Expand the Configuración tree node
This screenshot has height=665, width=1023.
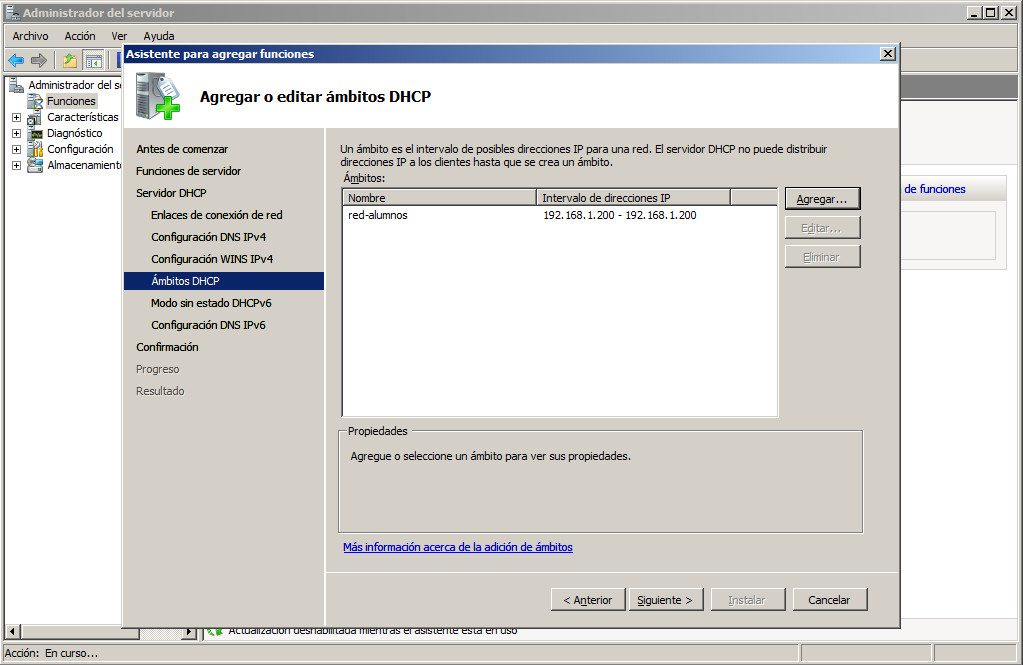pyautogui.click(x=16, y=149)
